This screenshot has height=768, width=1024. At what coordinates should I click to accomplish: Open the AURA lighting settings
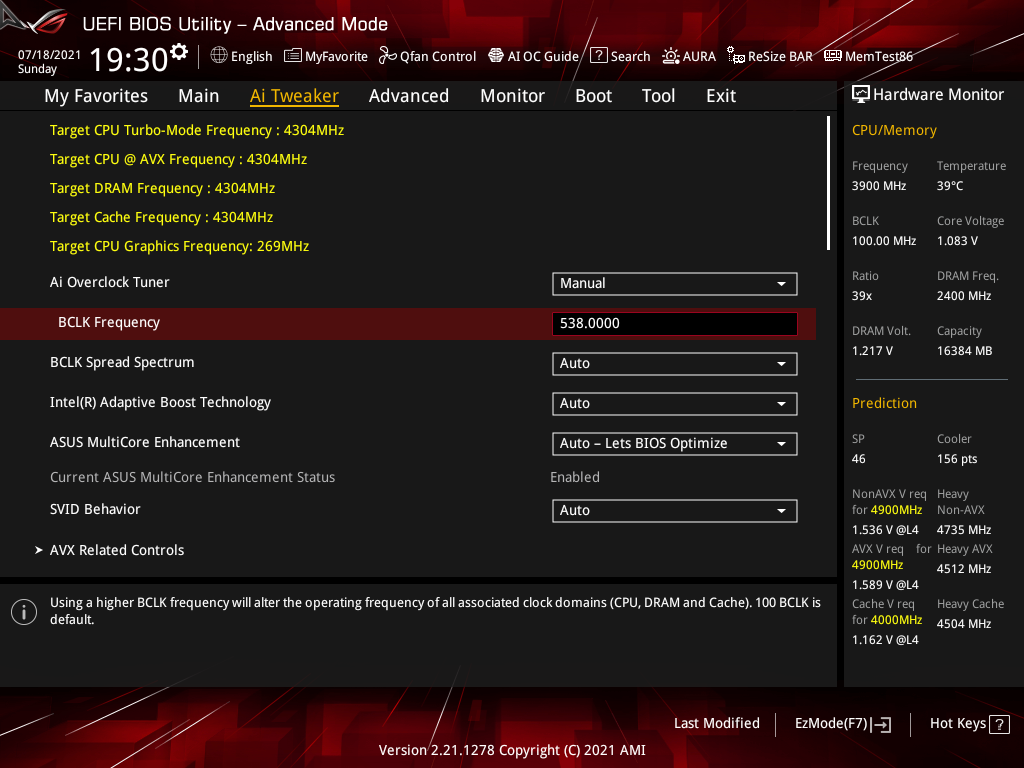click(689, 56)
